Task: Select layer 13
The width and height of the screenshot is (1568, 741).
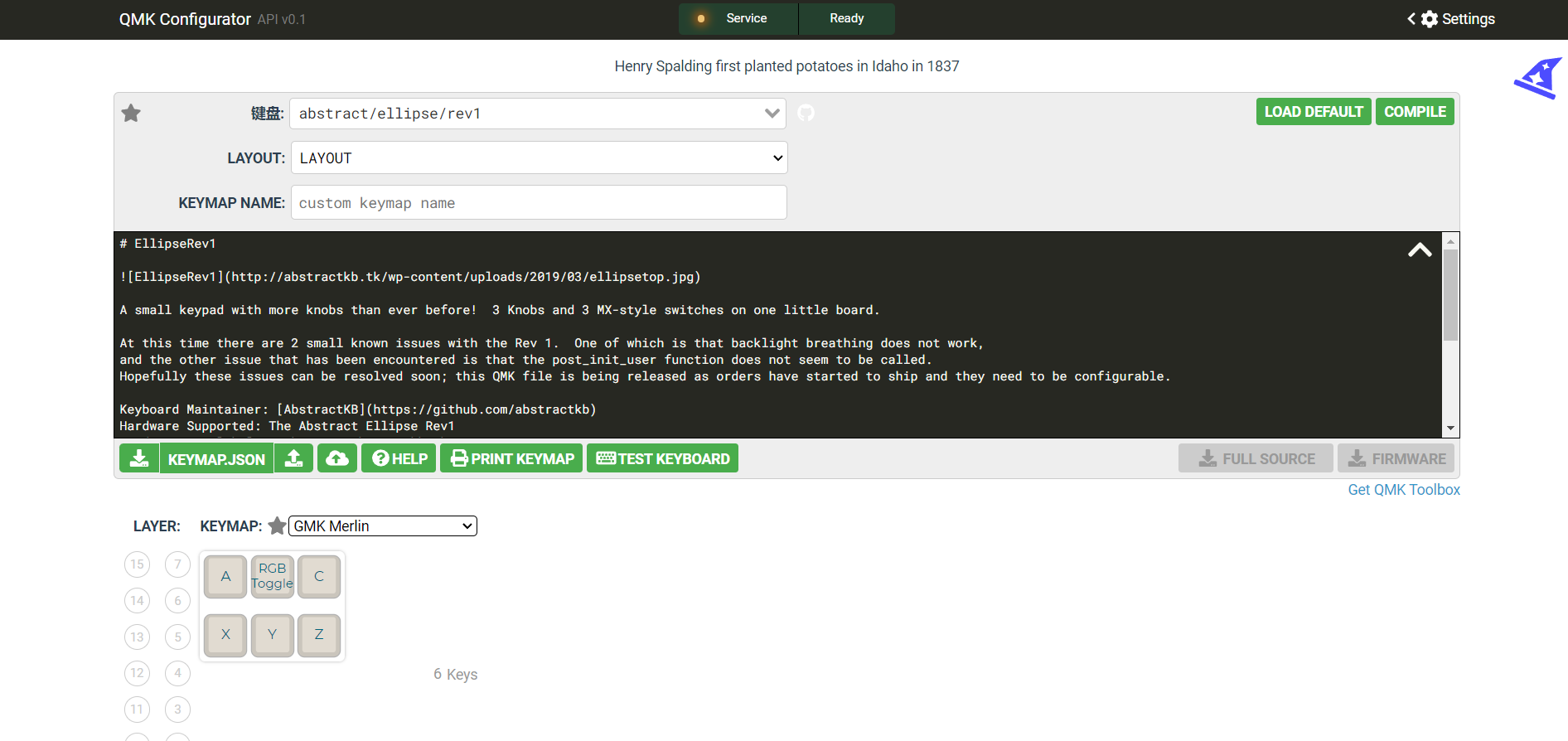Action: click(138, 637)
